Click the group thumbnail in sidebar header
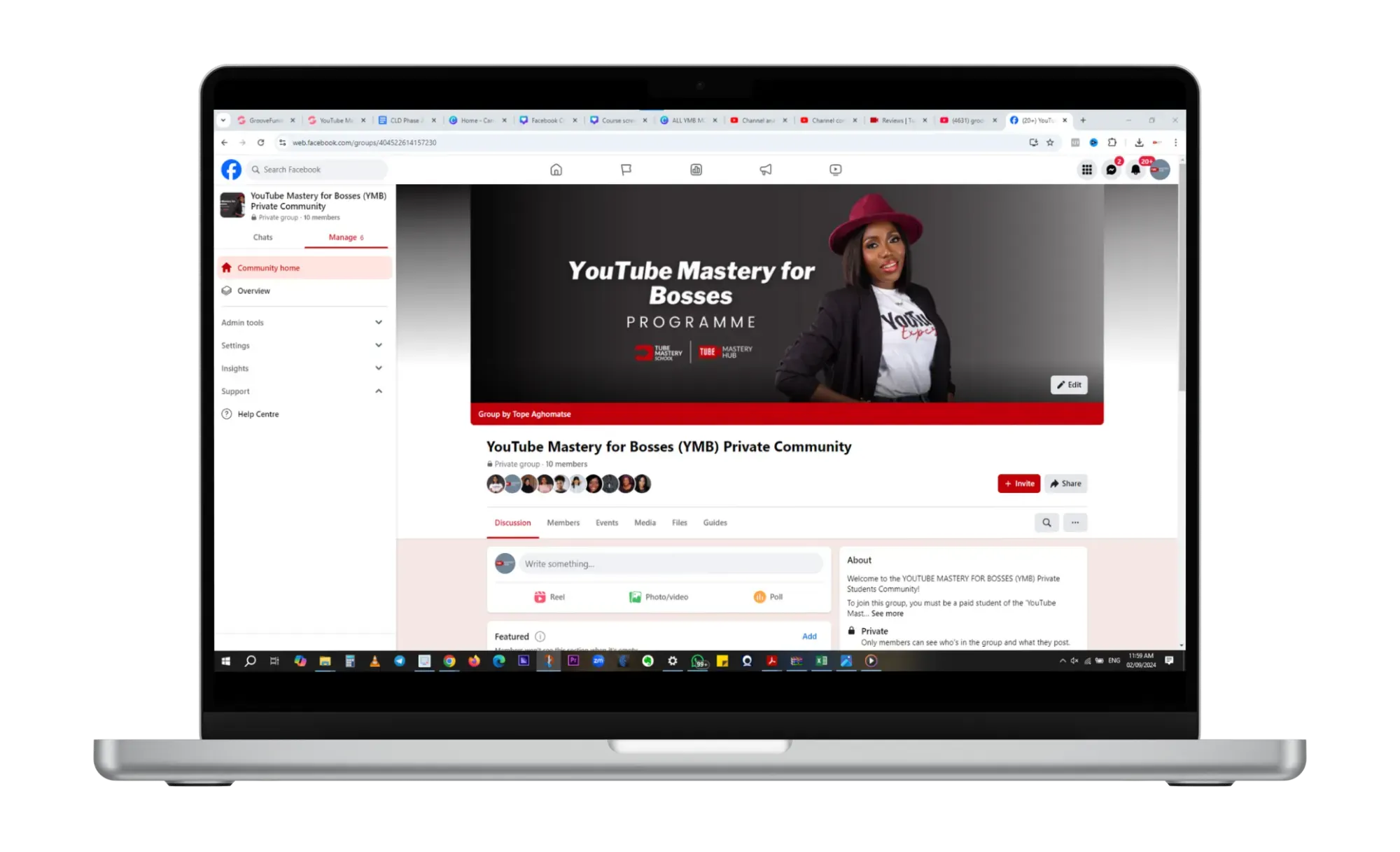The width and height of the screenshot is (1400, 852). (232, 206)
